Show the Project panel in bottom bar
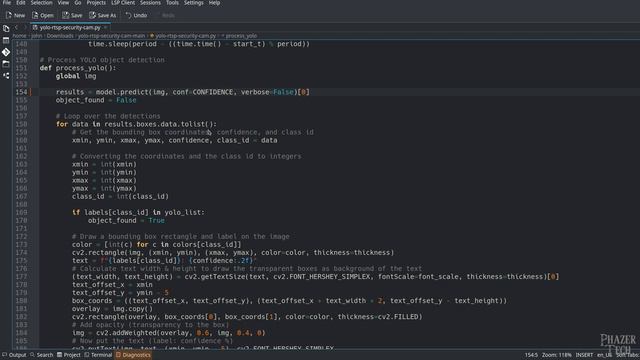640x360 pixels. click(69, 355)
